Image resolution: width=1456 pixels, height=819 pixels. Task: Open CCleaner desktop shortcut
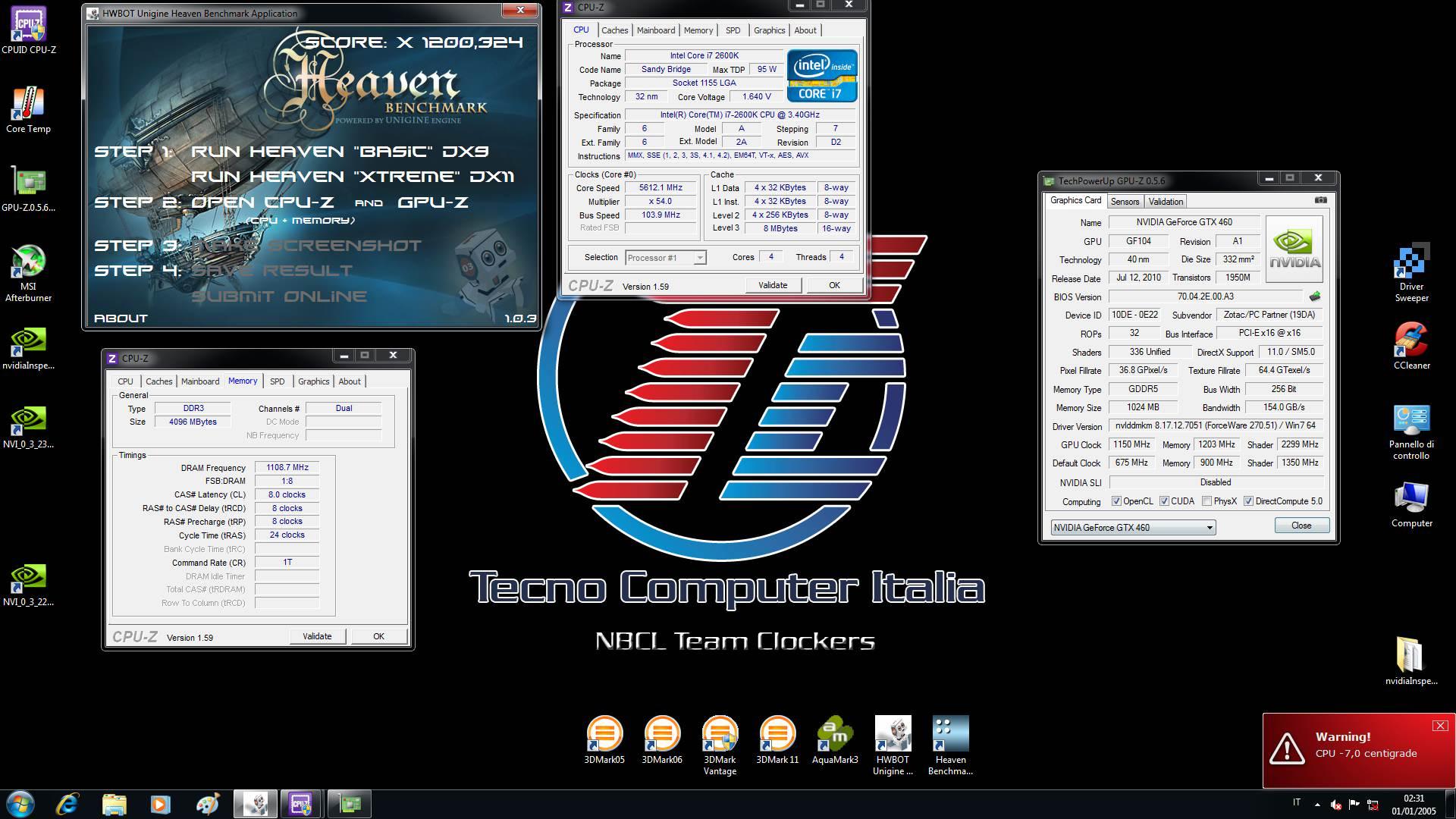(1411, 347)
